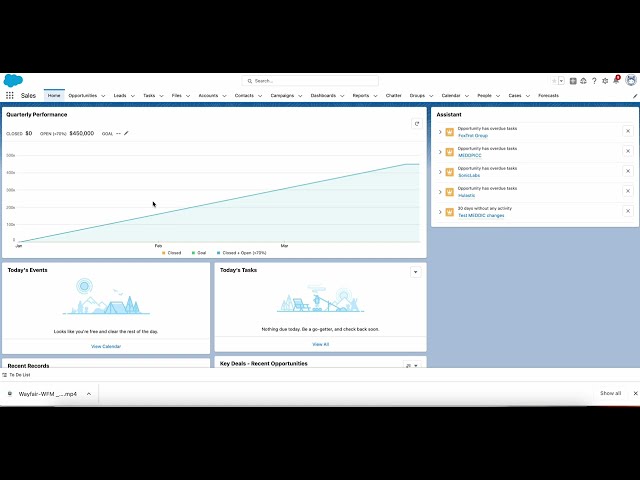Toggle the Closed legend series
Image resolution: width=640 pixels, height=480 pixels.
coord(171,253)
